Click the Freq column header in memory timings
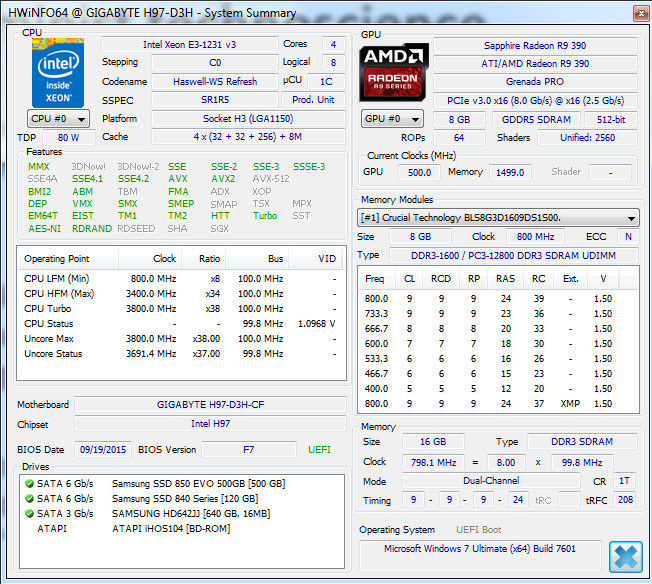The height and width of the screenshot is (584, 652). coord(375,279)
